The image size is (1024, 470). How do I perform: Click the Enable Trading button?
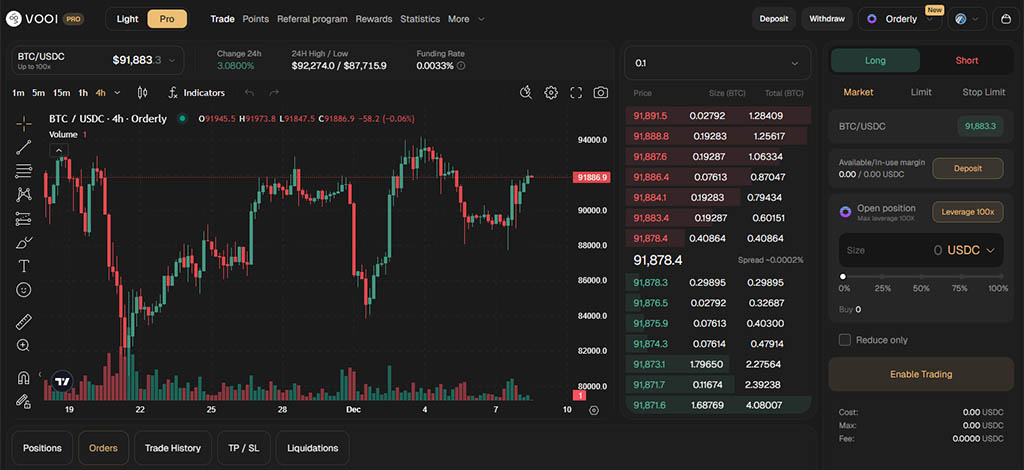tap(921, 374)
